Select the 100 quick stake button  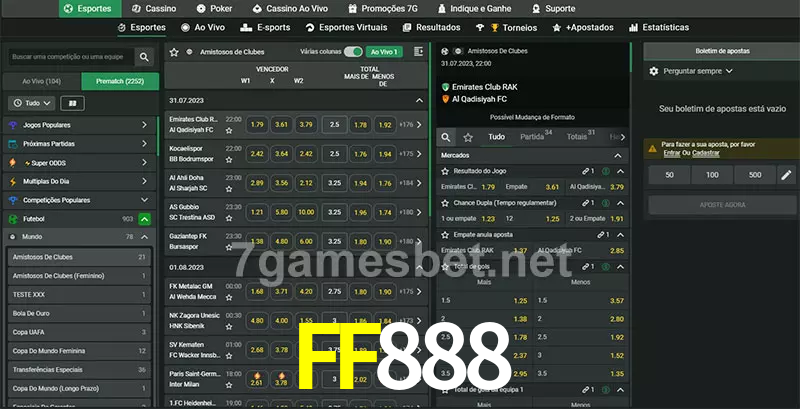pos(711,175)
